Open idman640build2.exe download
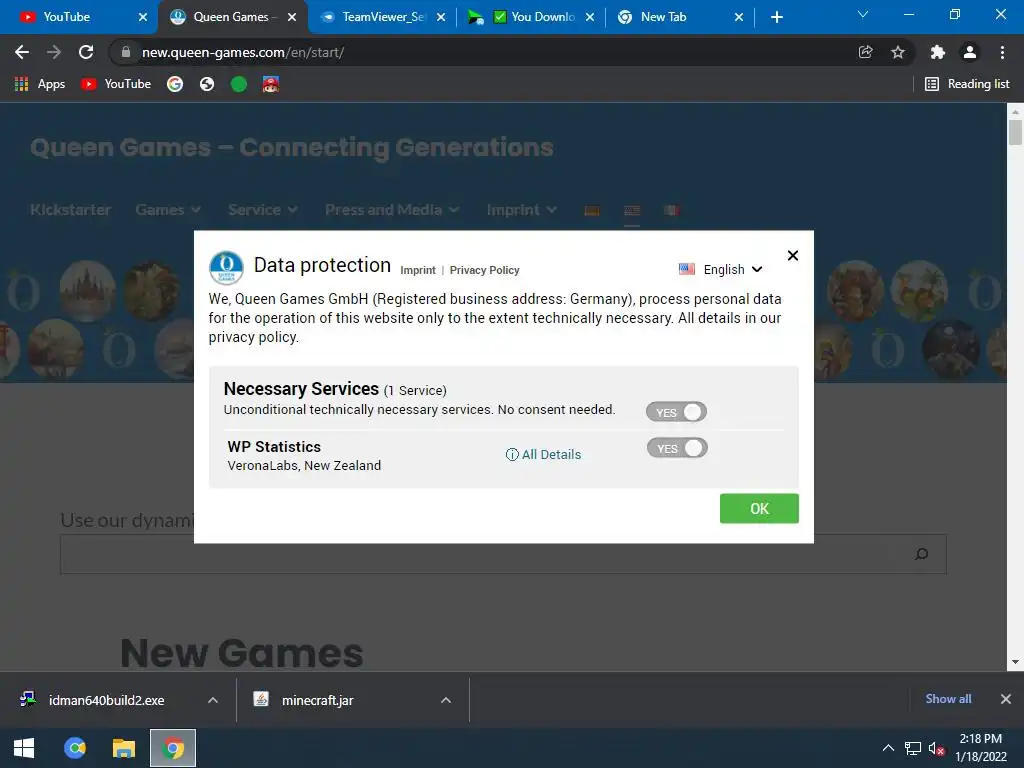1024x768 pixels. (x=106, y=700)
